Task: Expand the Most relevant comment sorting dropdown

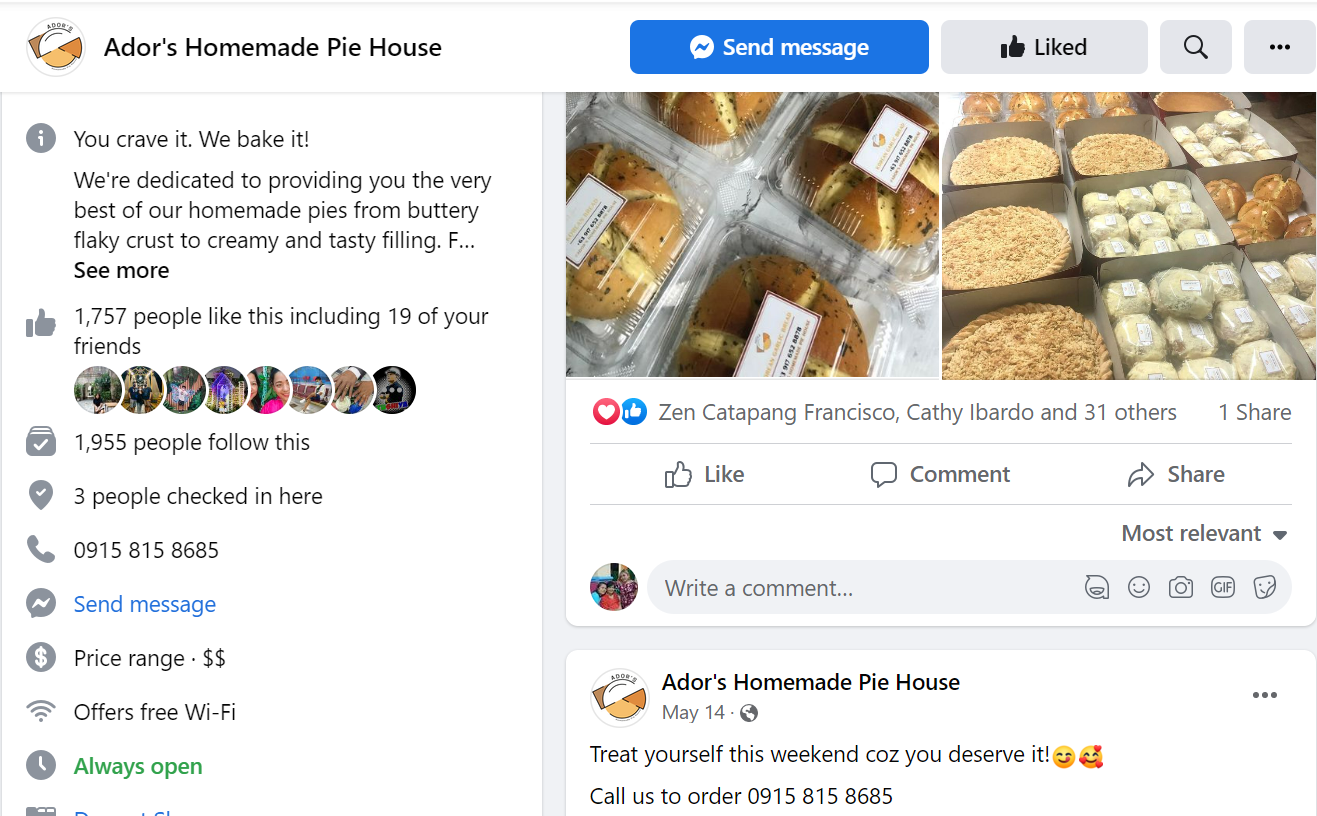Action: 1204,534
